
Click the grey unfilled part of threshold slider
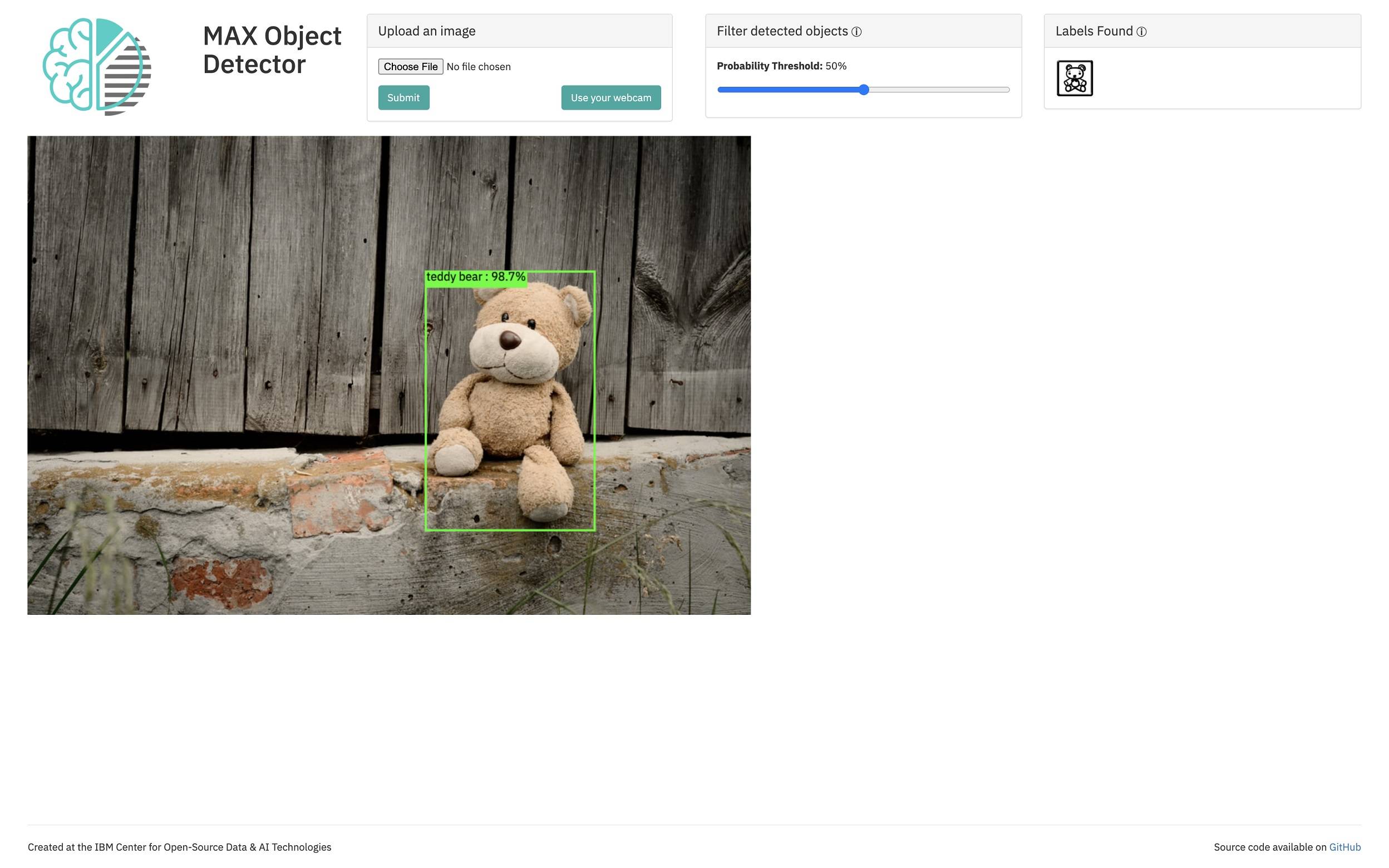click(x=942, y=90)
